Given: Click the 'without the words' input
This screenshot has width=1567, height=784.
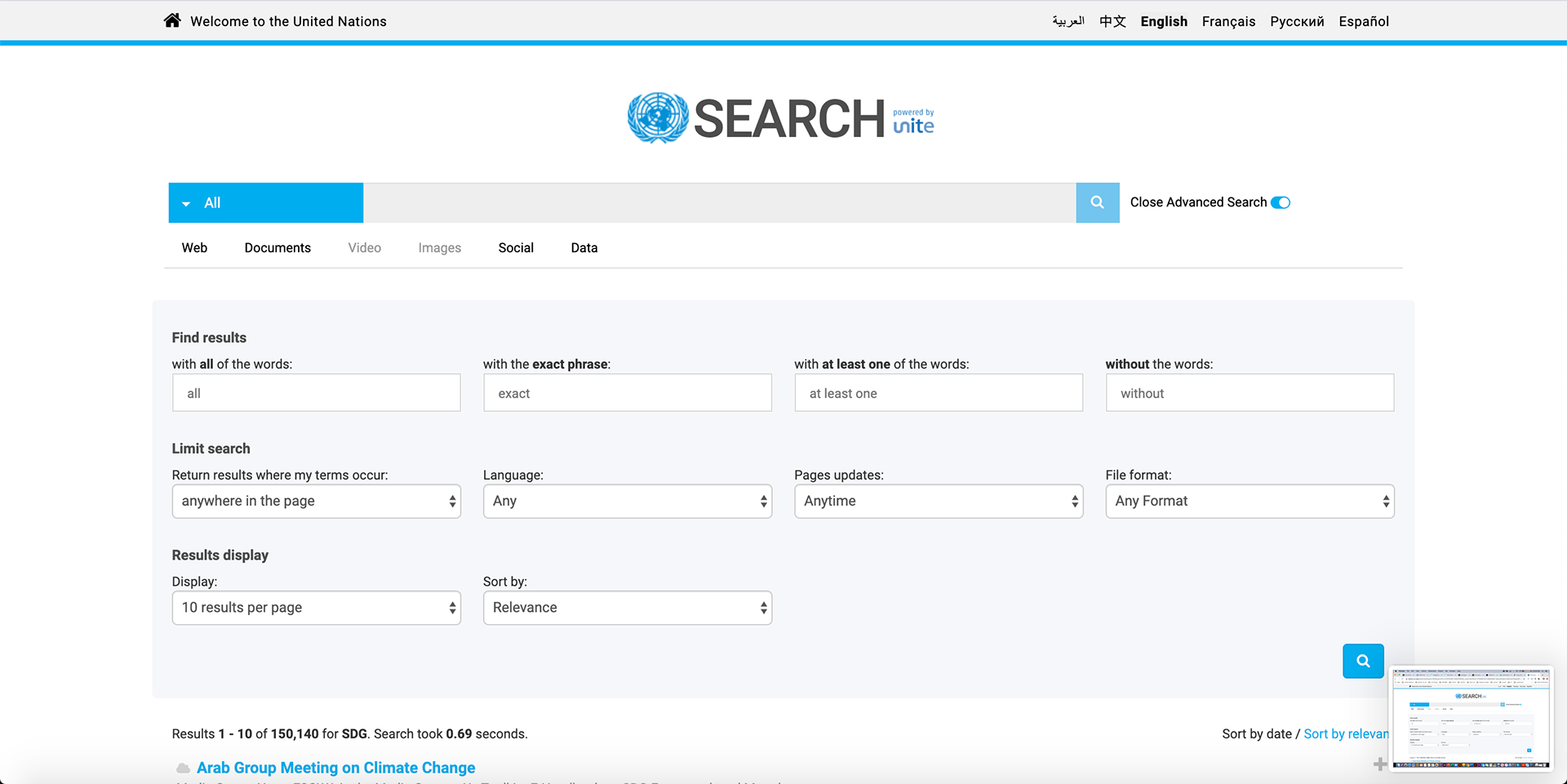Looking at the screenshot, I should pyautogui.click(x=1250, y=393).
